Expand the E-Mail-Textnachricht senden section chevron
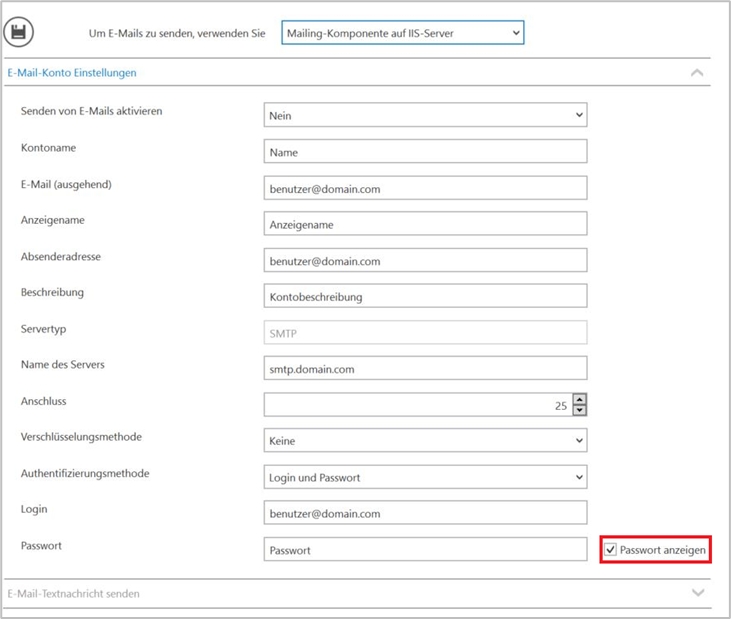This screenshot has width=731, height=619. pos(698,593)
